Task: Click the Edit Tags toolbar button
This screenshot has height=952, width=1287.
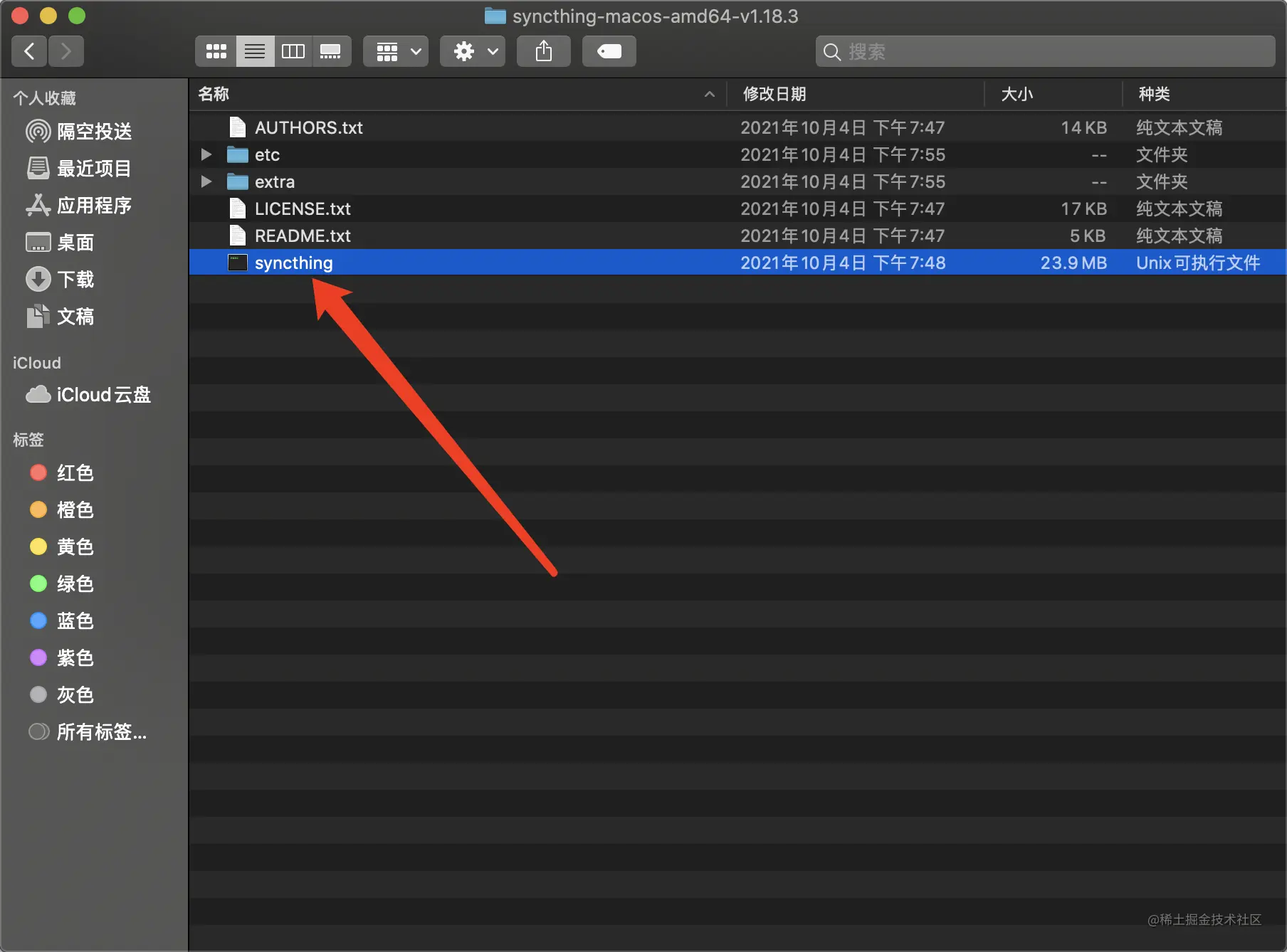Action: [609, 51]
